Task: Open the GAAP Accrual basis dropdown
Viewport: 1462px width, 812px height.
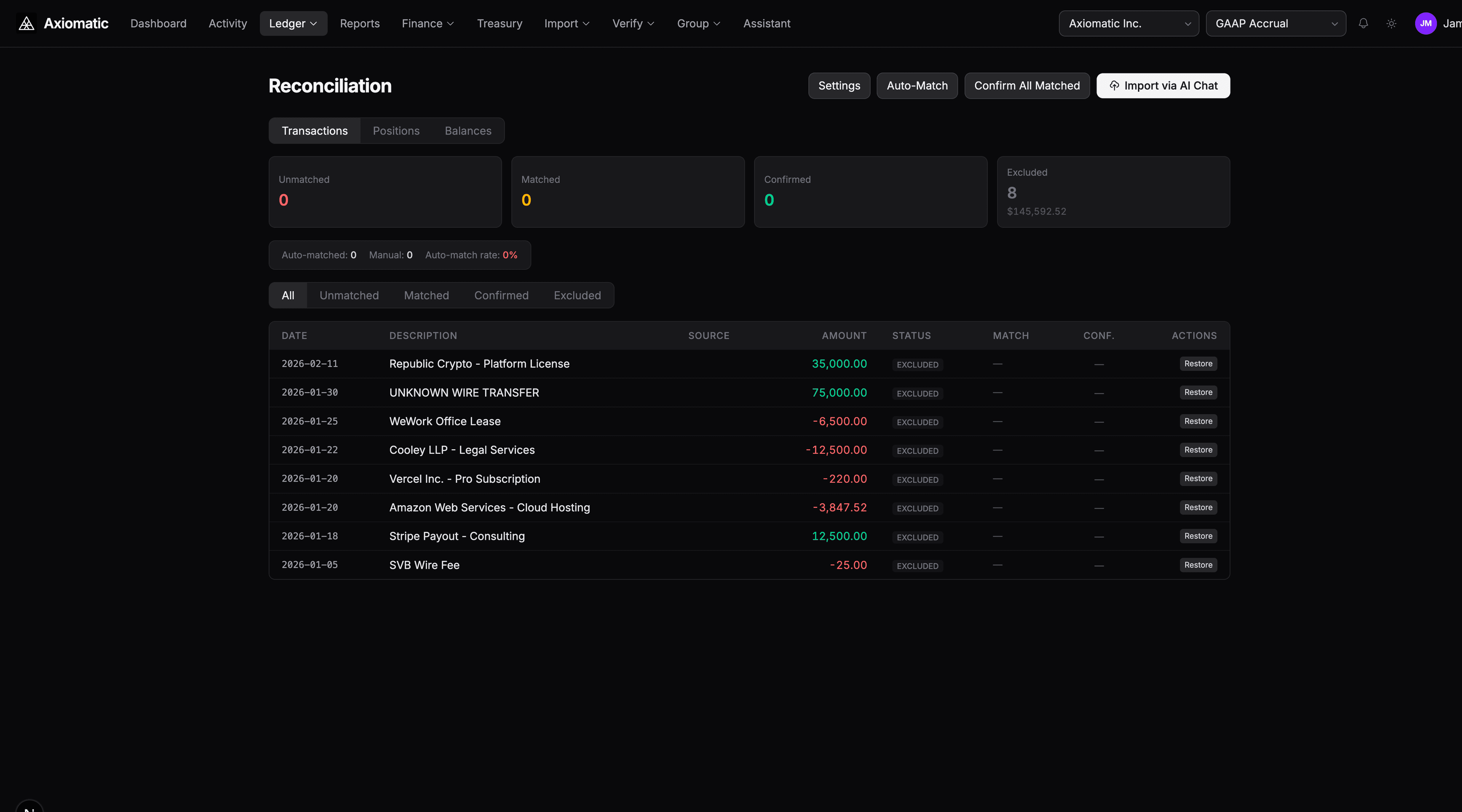Action: coord(1275,23)
